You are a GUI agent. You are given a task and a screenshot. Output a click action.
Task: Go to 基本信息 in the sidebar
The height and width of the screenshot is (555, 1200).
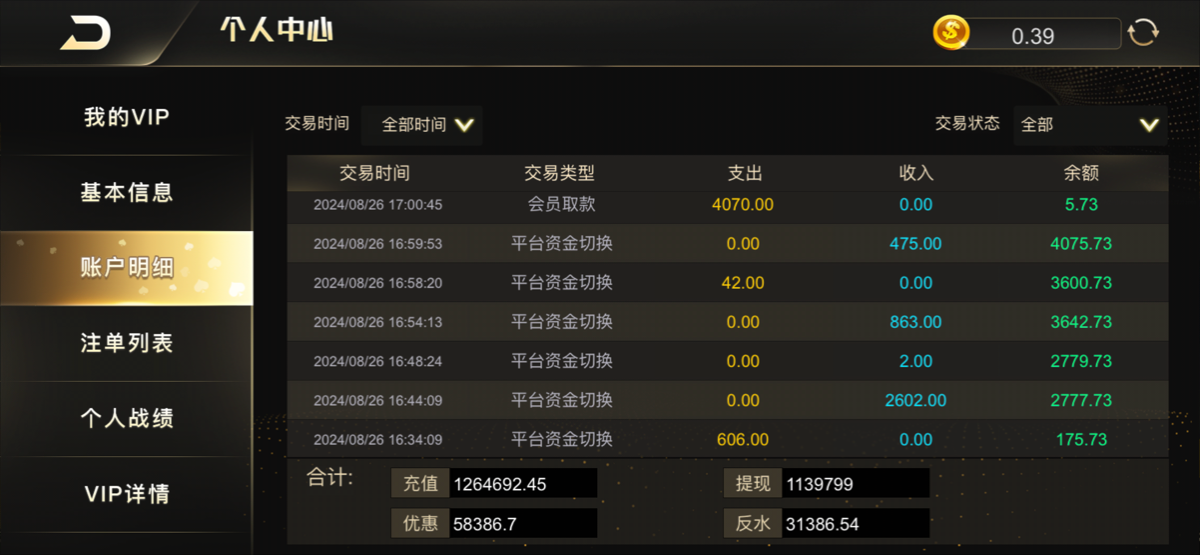coord(126,192)
